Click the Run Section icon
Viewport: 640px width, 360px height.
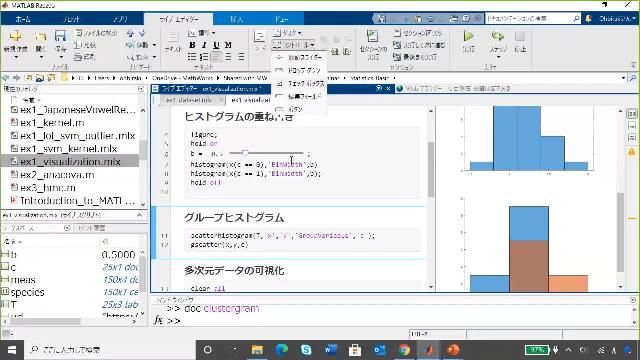tap(372, 36)
